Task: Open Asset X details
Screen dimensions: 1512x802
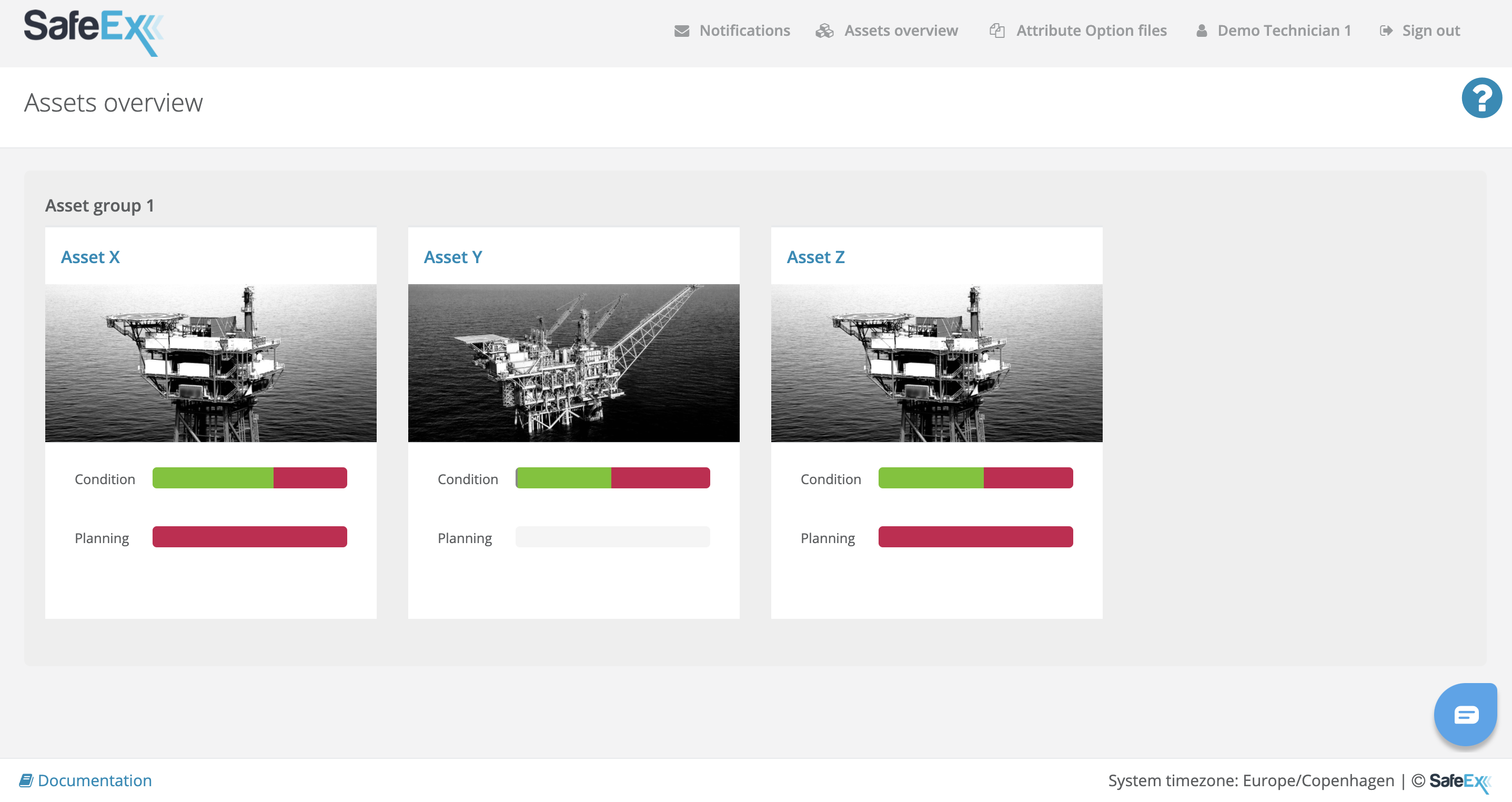Action: [x=90, y=257]
